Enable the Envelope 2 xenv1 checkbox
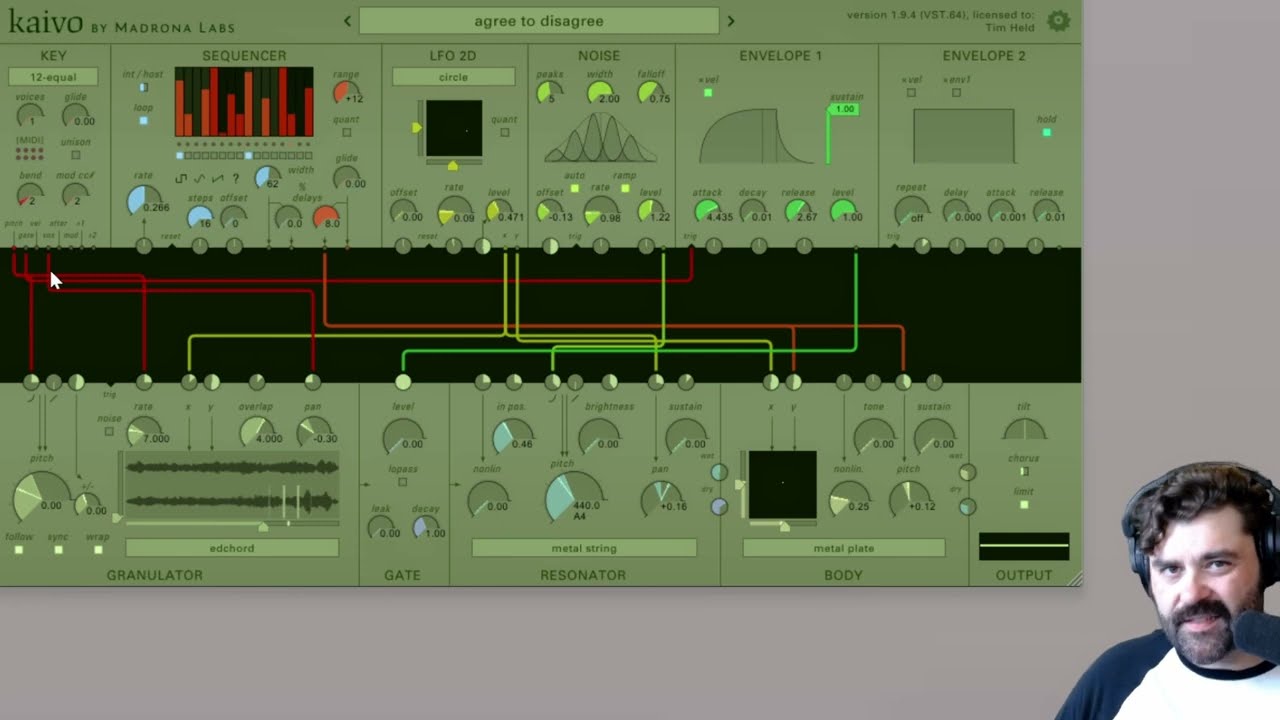 (x=956, y=93)
